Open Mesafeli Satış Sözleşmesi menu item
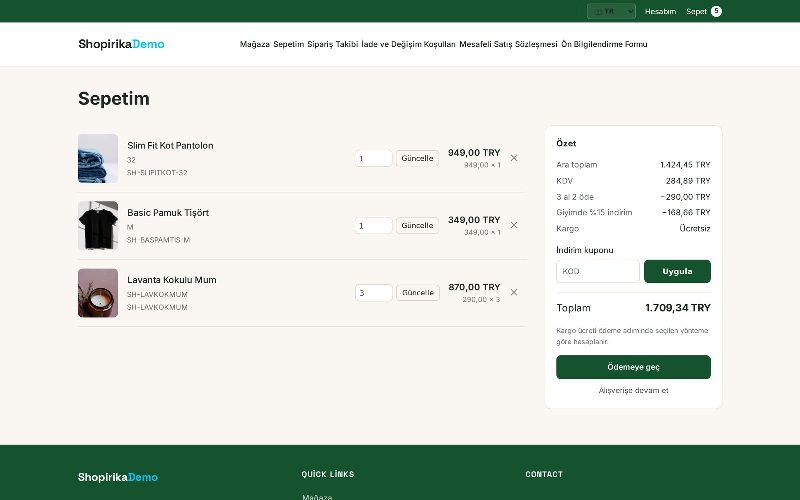This screenshot has width=800, height=500. pyautogui.click(x=508, y=44)
